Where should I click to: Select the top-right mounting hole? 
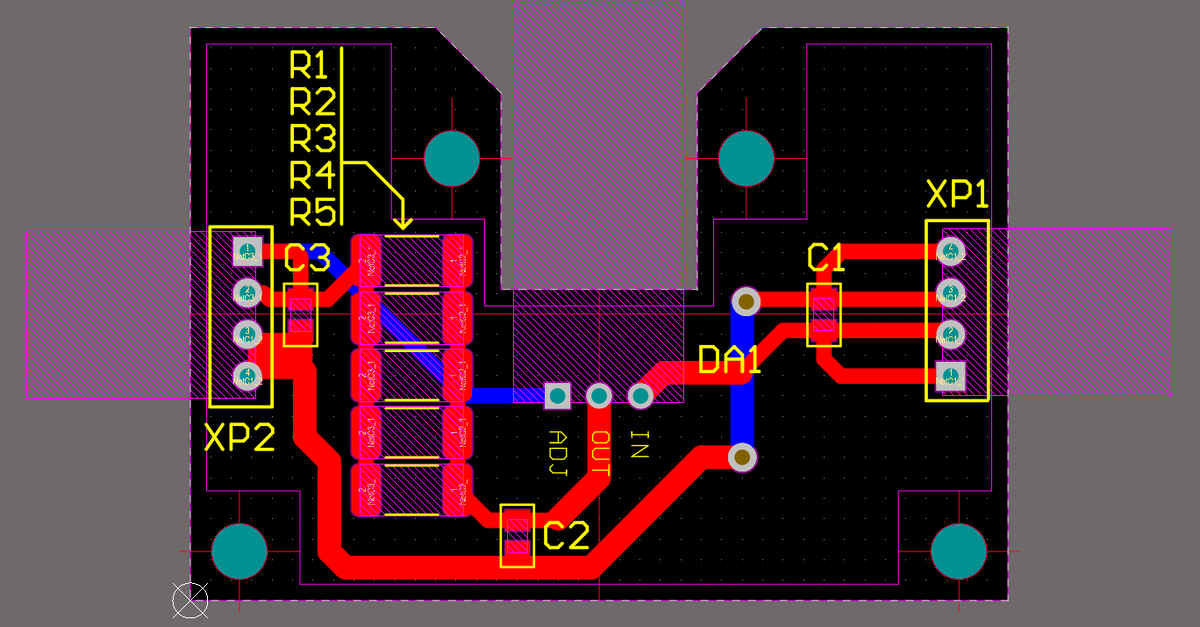[x=746, y=158]
